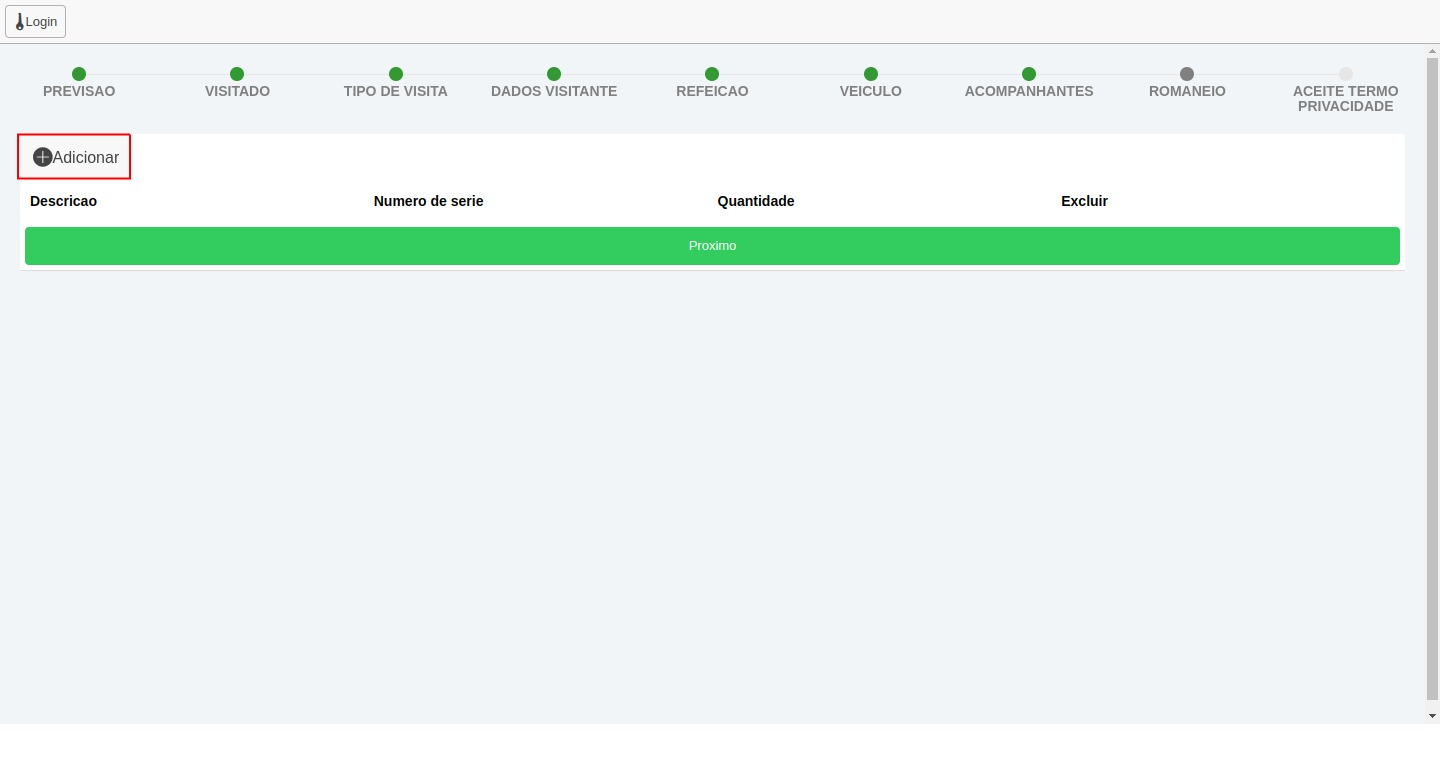Select the PREVISAO step dot
Viewport: 1440px width, 767px height.
tap(79, 74)
